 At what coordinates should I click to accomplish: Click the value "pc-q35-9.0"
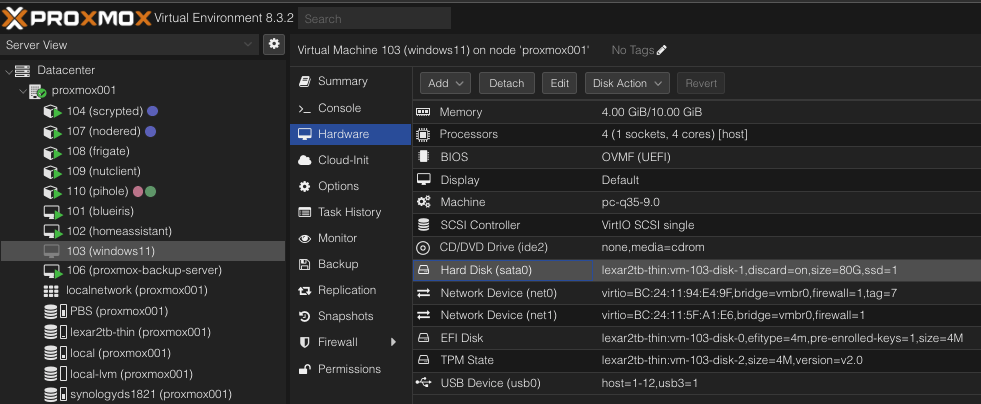point(631,202)
